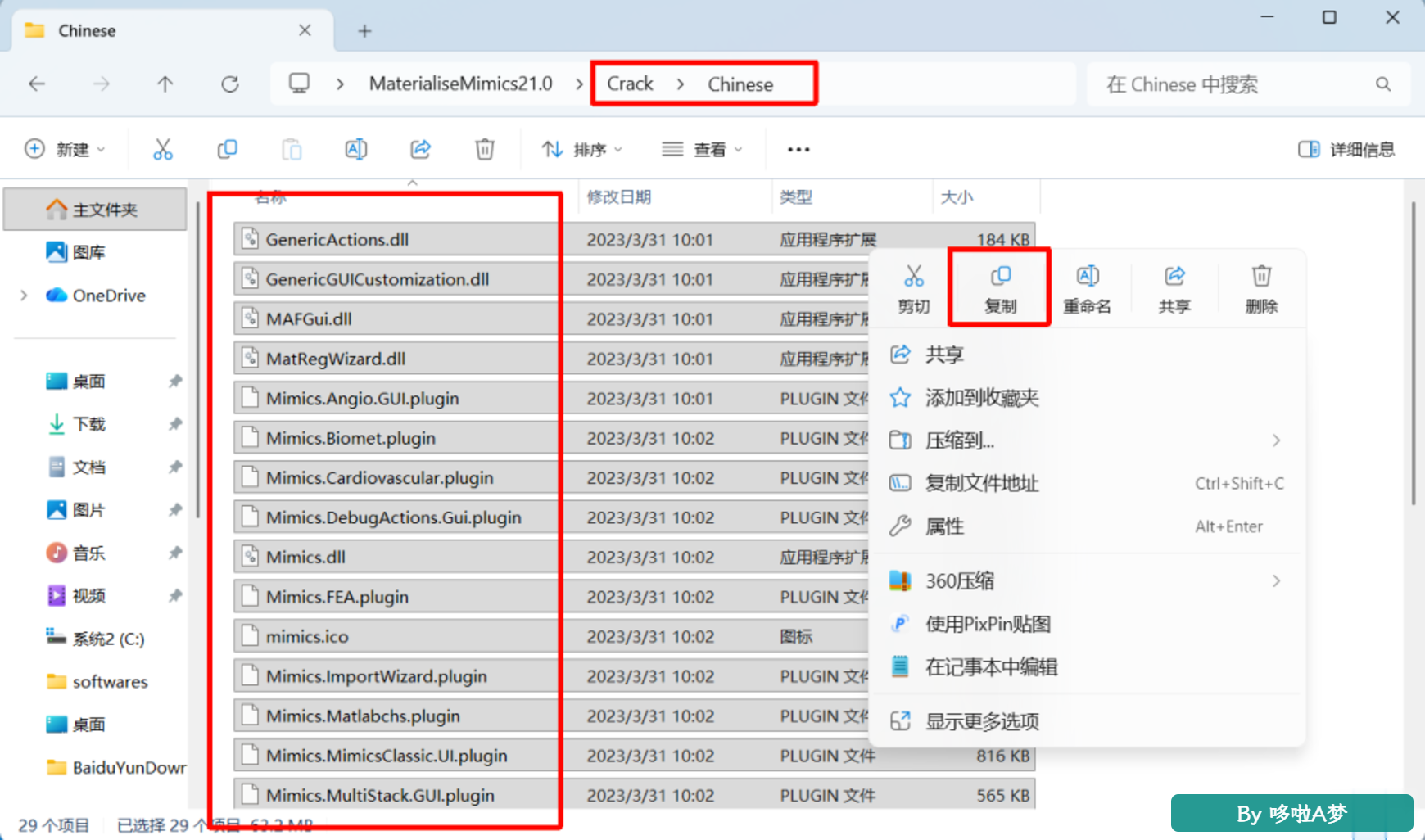Open the three-dot more options menu
1425x840 pixels.
(x=798, y=149)
